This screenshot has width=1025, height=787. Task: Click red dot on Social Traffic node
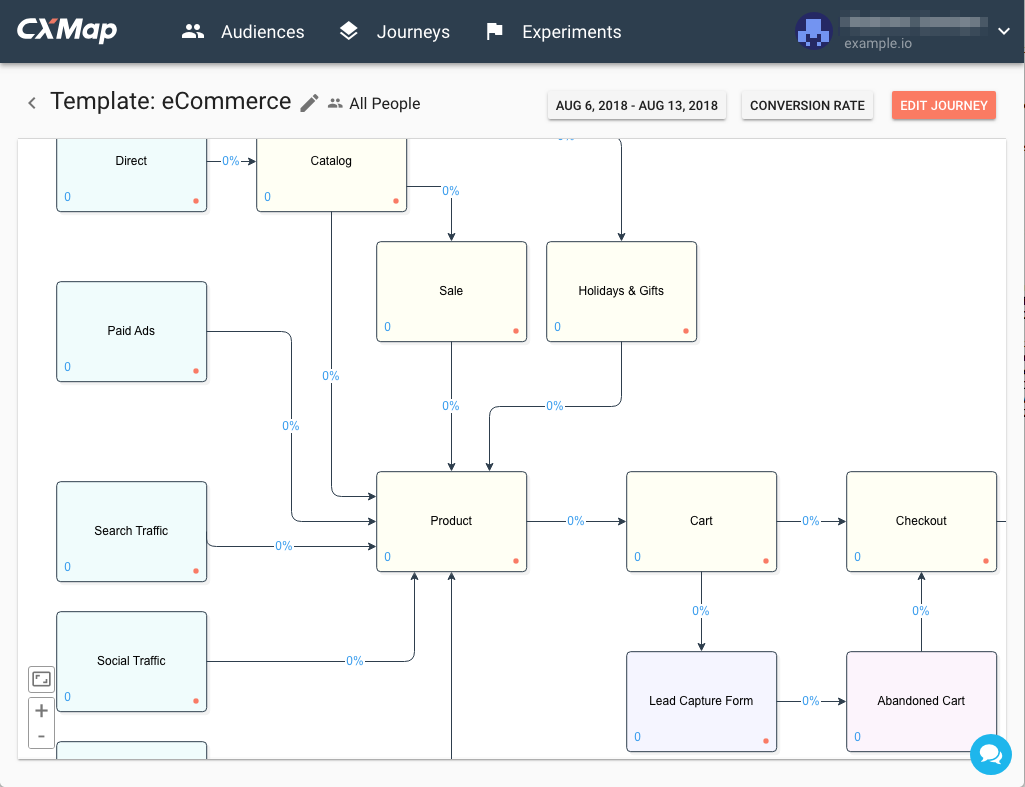coord(195,701)
